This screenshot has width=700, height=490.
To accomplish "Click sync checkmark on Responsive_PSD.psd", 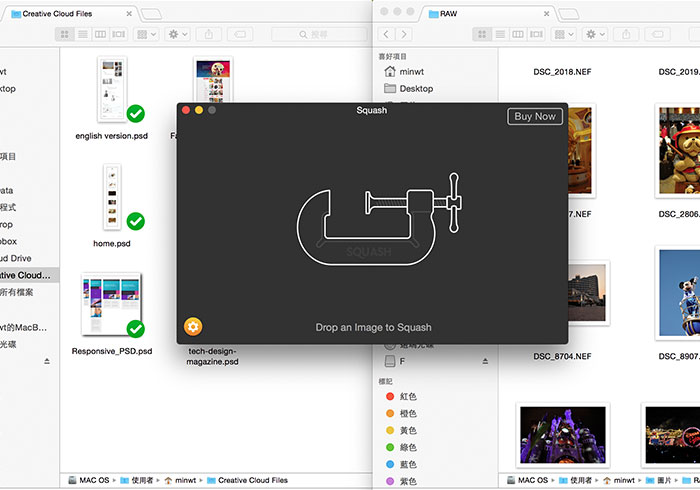I will tap(136, 329).
